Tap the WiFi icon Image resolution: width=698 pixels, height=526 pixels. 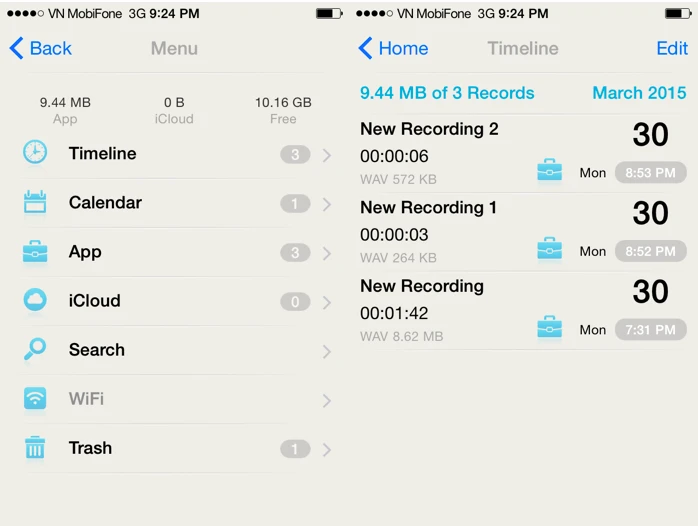pos(35,399)
